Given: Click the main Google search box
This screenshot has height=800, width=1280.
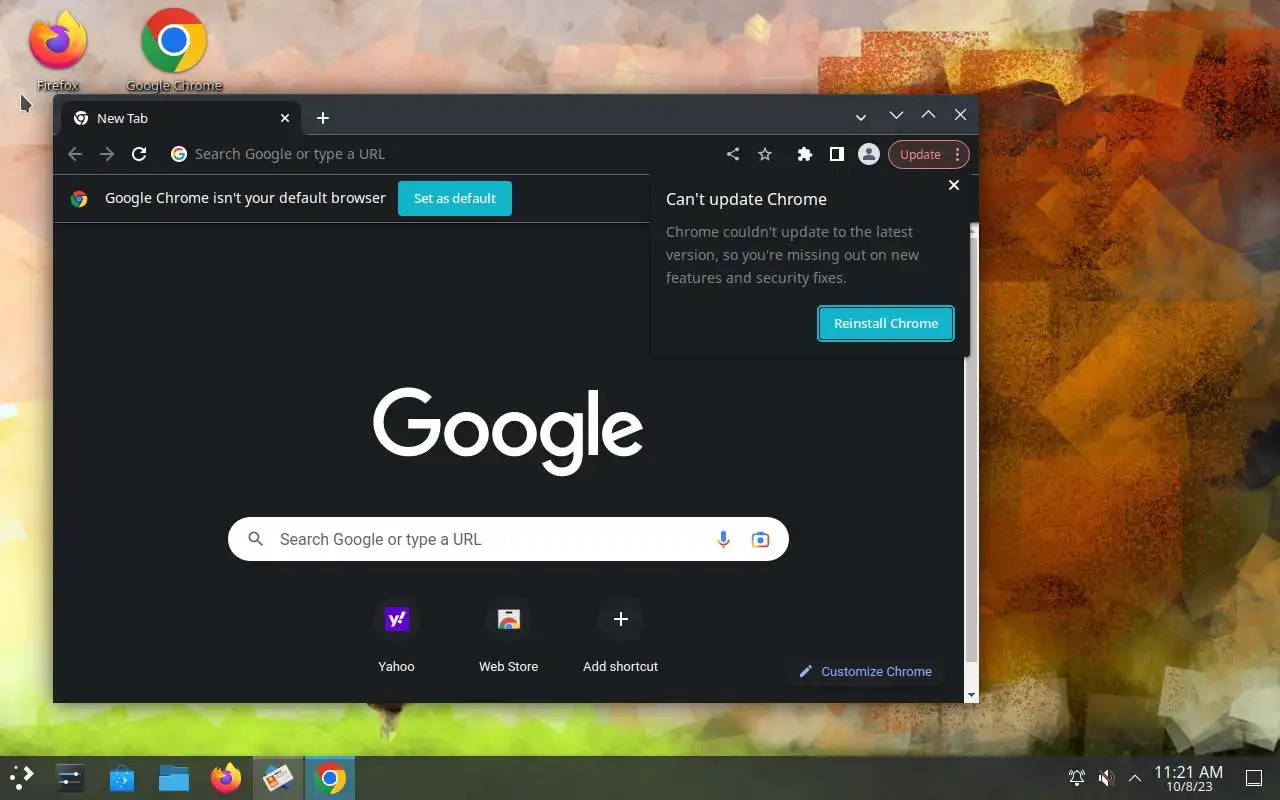Looking at the screenshot, I should 508,539.
